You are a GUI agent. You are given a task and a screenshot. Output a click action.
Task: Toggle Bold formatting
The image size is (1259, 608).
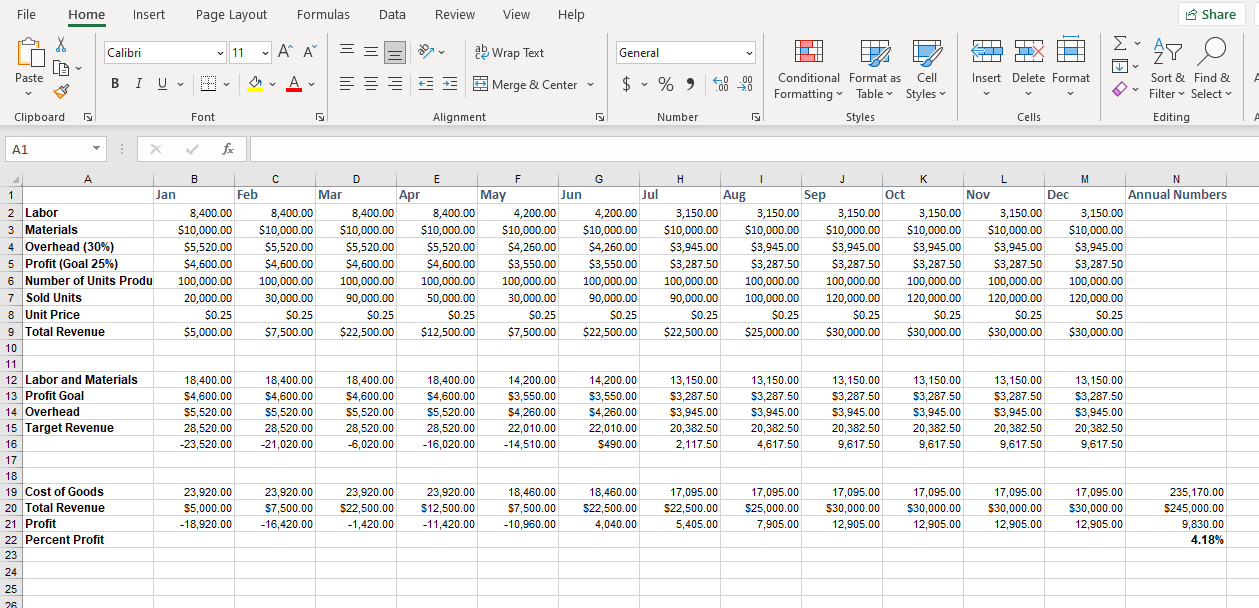coord(116,85)
